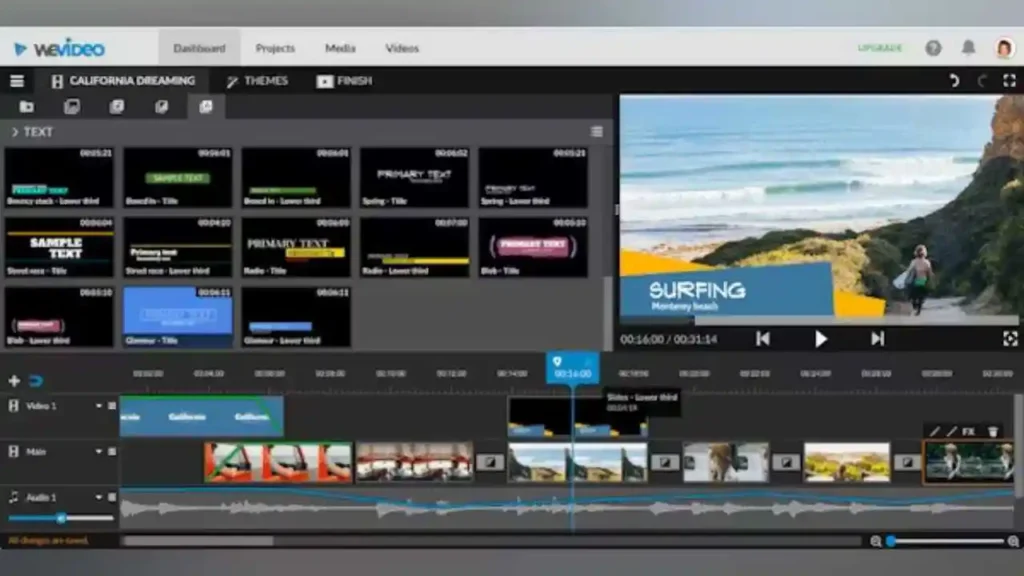1024x576 pixels.
Task: Click the timeline vertical scrollbar
Action: 1019,444
